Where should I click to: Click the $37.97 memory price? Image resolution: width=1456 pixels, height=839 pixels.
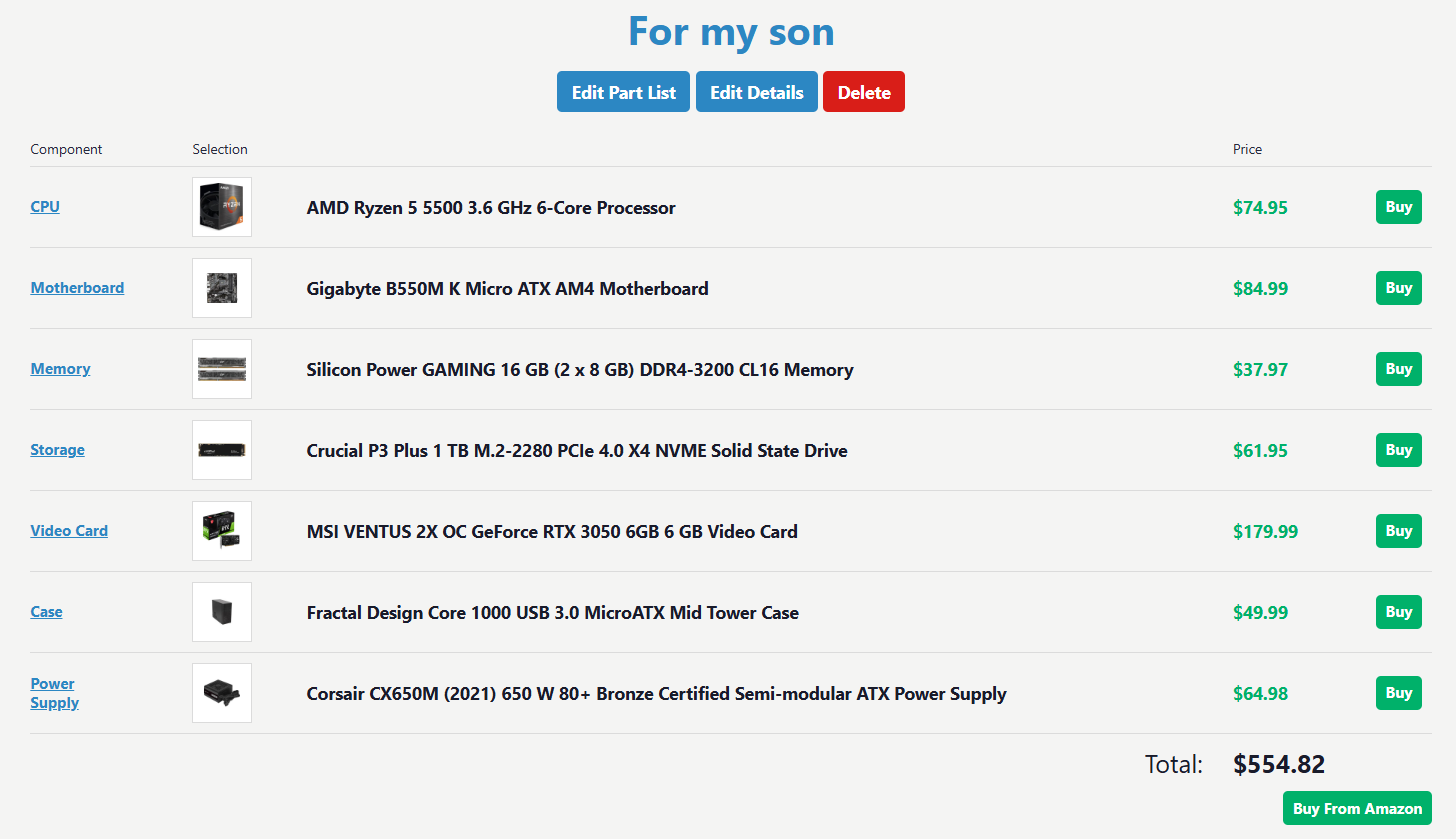click(x=1260, y=370)
